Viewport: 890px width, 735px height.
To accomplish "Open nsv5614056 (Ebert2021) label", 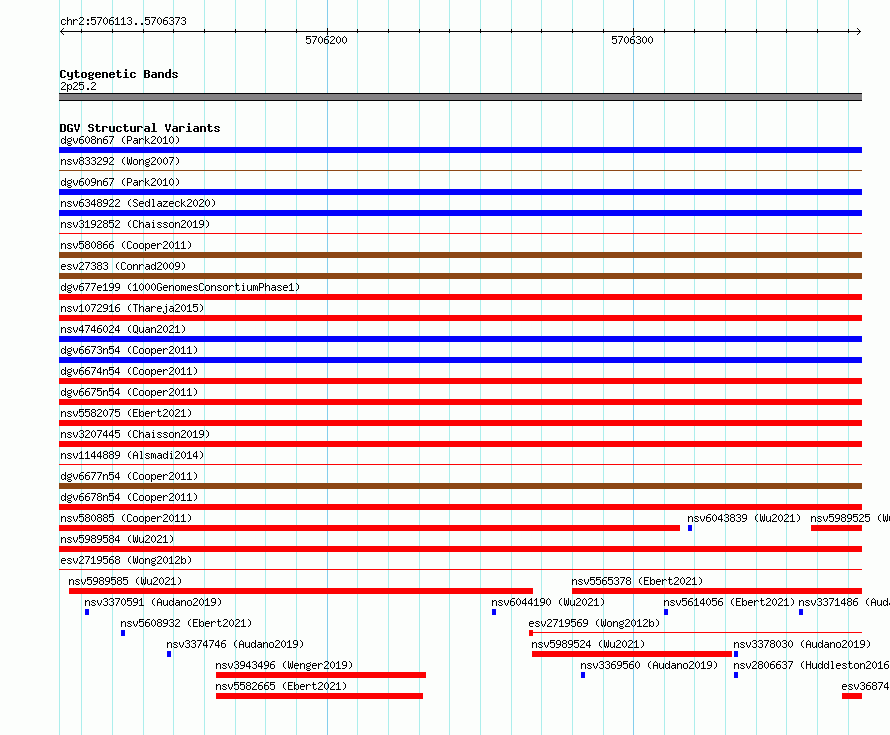I will [x=729, y=602].
